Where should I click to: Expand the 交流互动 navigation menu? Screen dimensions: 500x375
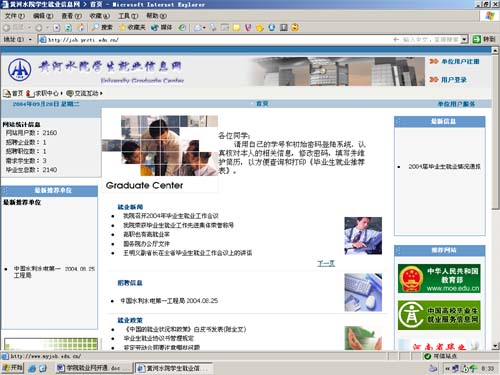pyautogui.click(x=84, y=93)
